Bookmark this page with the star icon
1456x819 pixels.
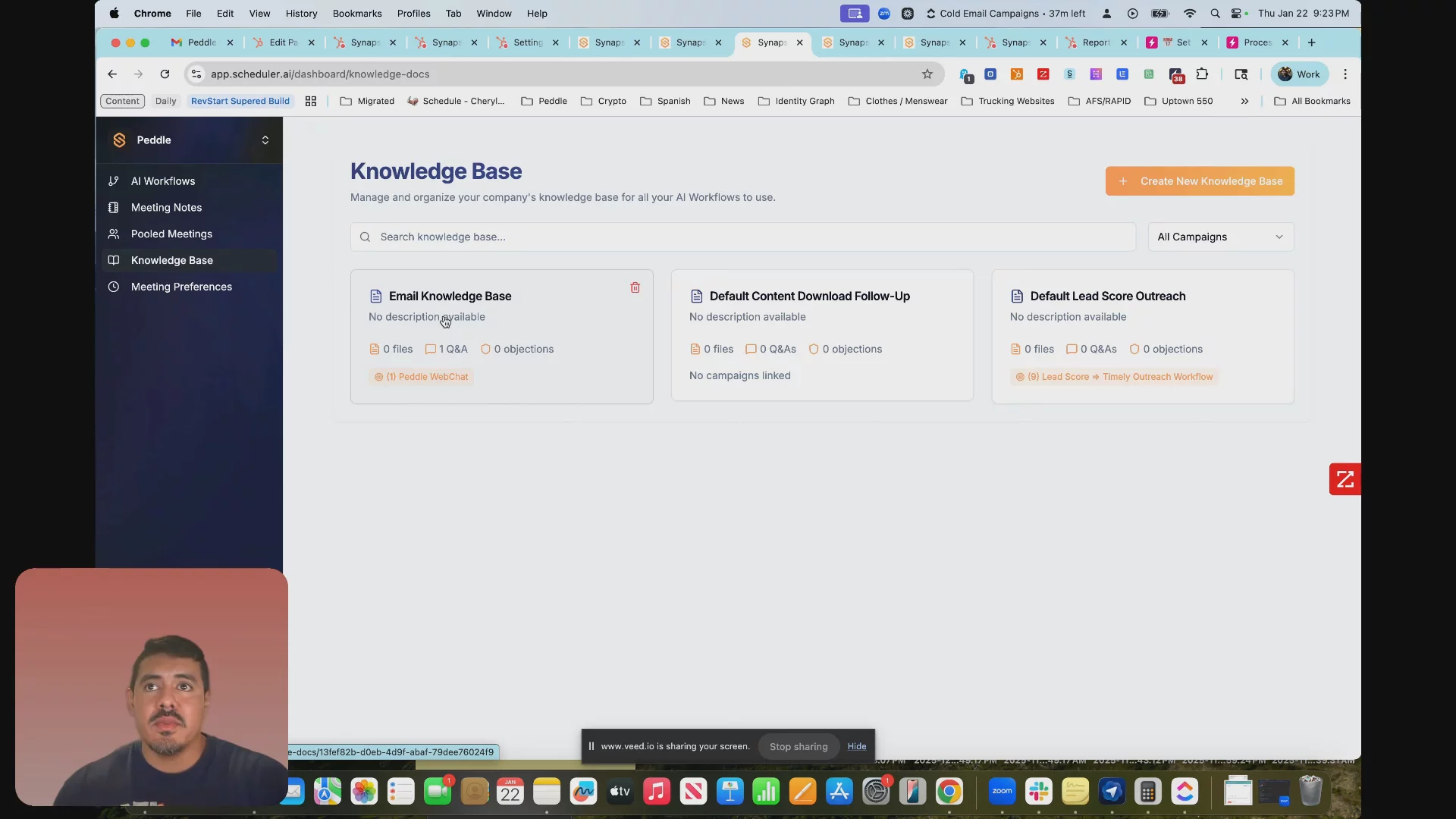[x=927, y=74]
